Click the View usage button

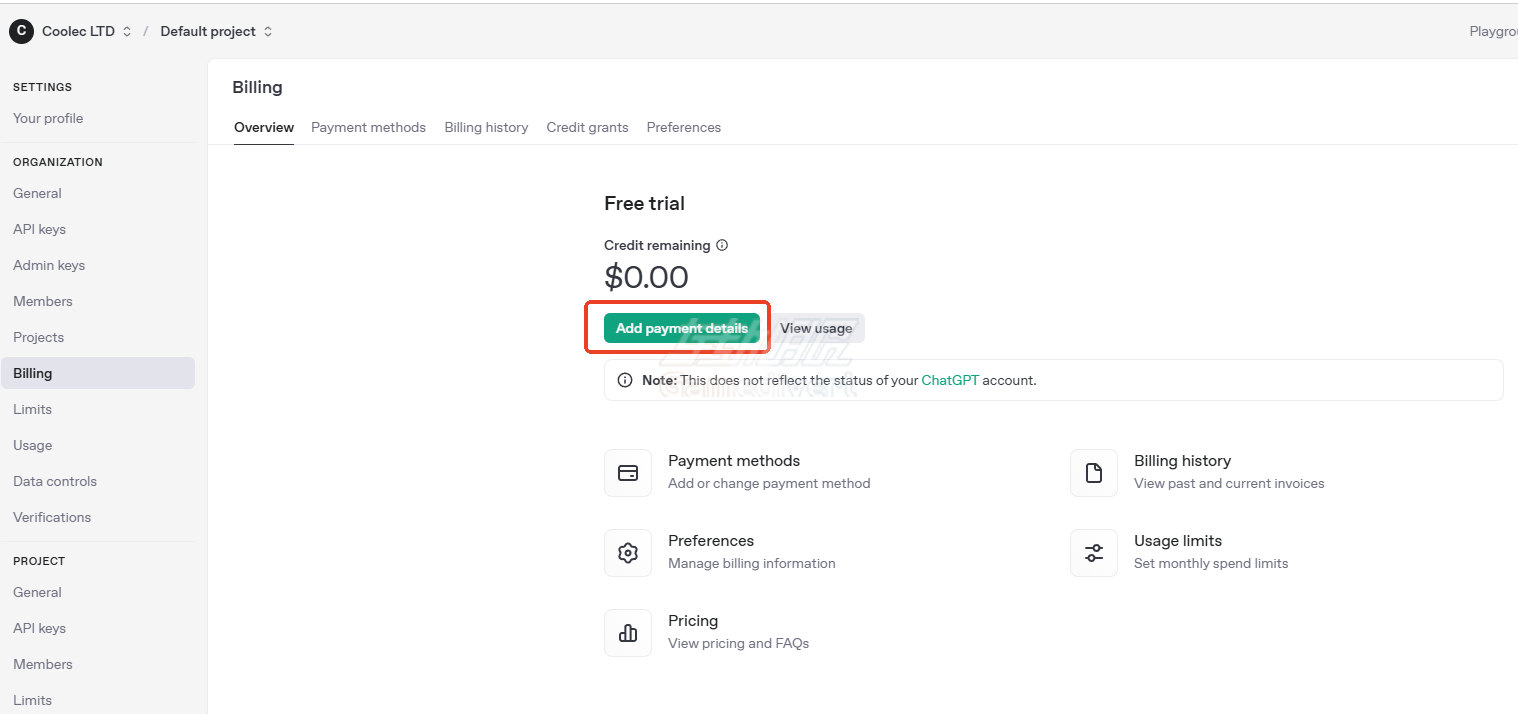(x=816, y=328)
